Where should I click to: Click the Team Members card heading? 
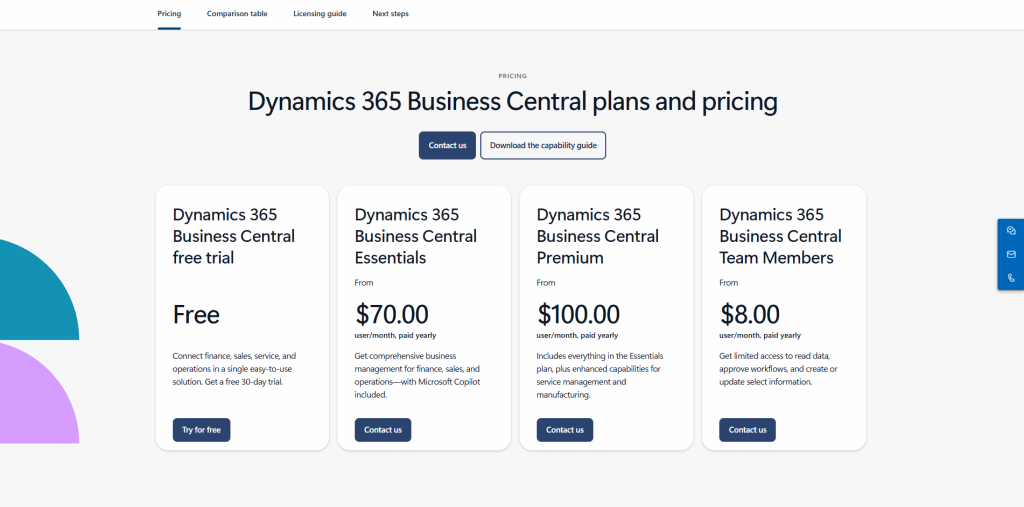(x=780, y=236)
